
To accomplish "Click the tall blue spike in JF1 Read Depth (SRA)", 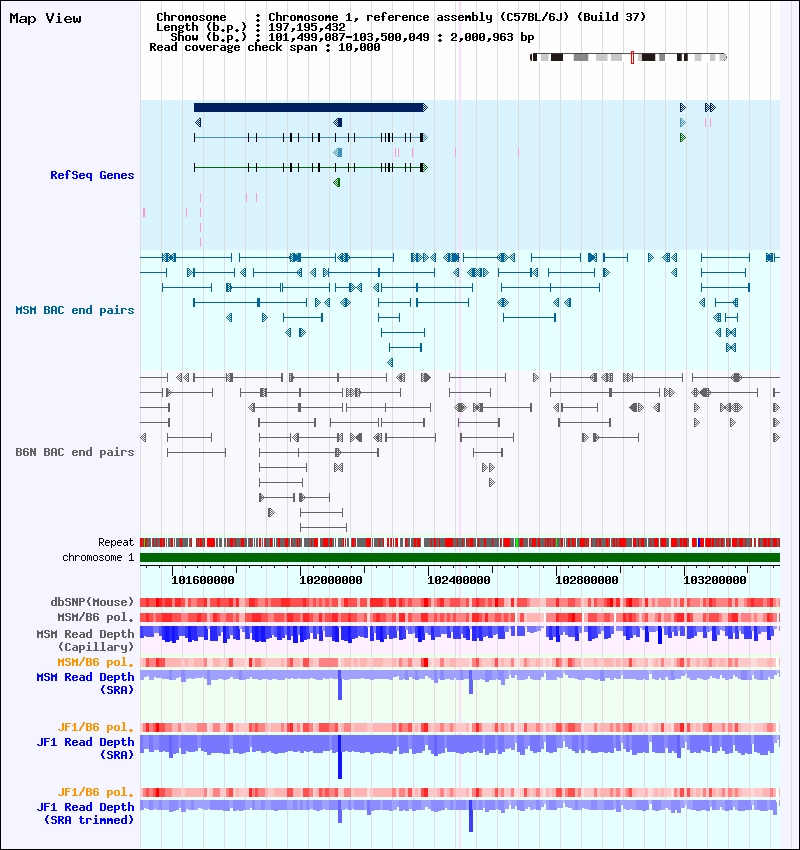I will (x=340, y=757).
